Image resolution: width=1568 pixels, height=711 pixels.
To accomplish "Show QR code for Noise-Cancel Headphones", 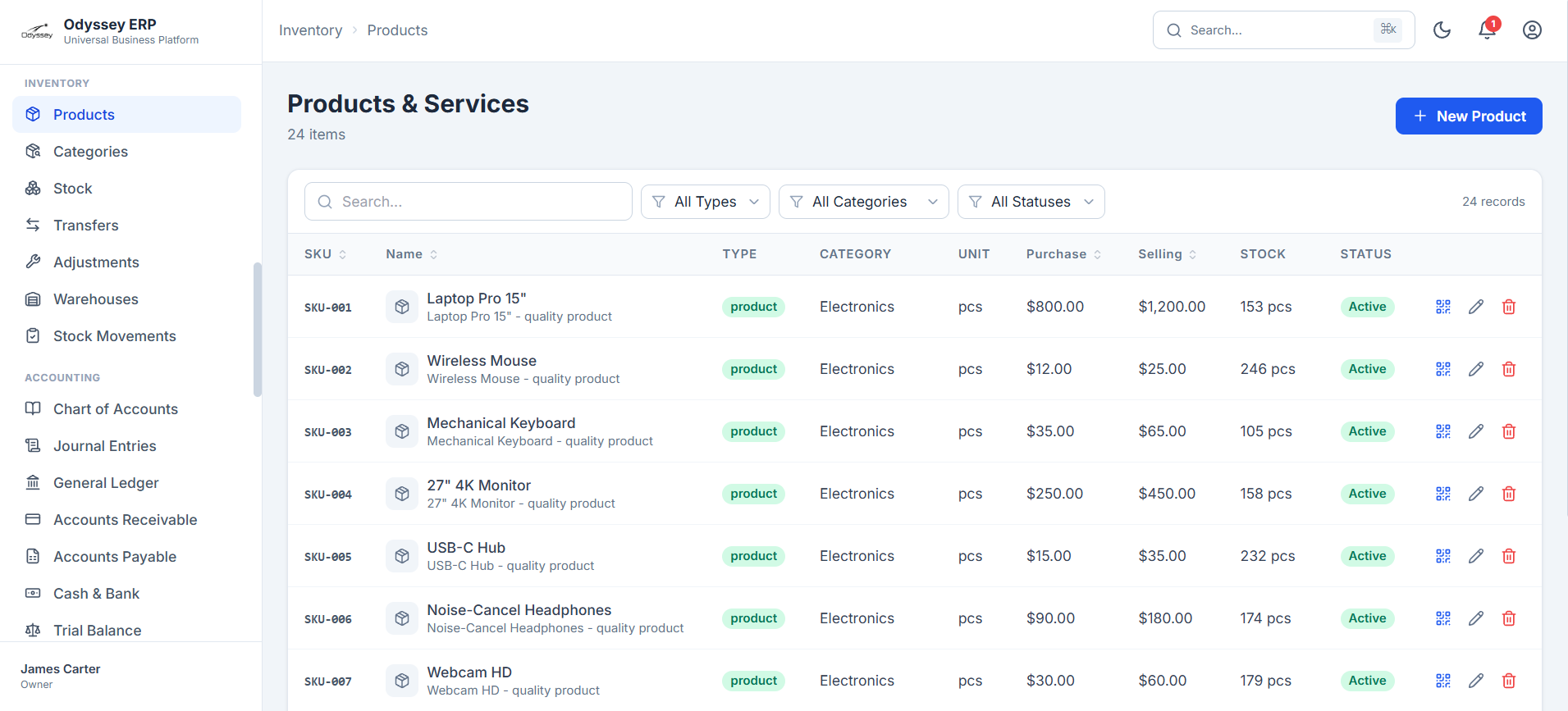I will (1443, 618).
